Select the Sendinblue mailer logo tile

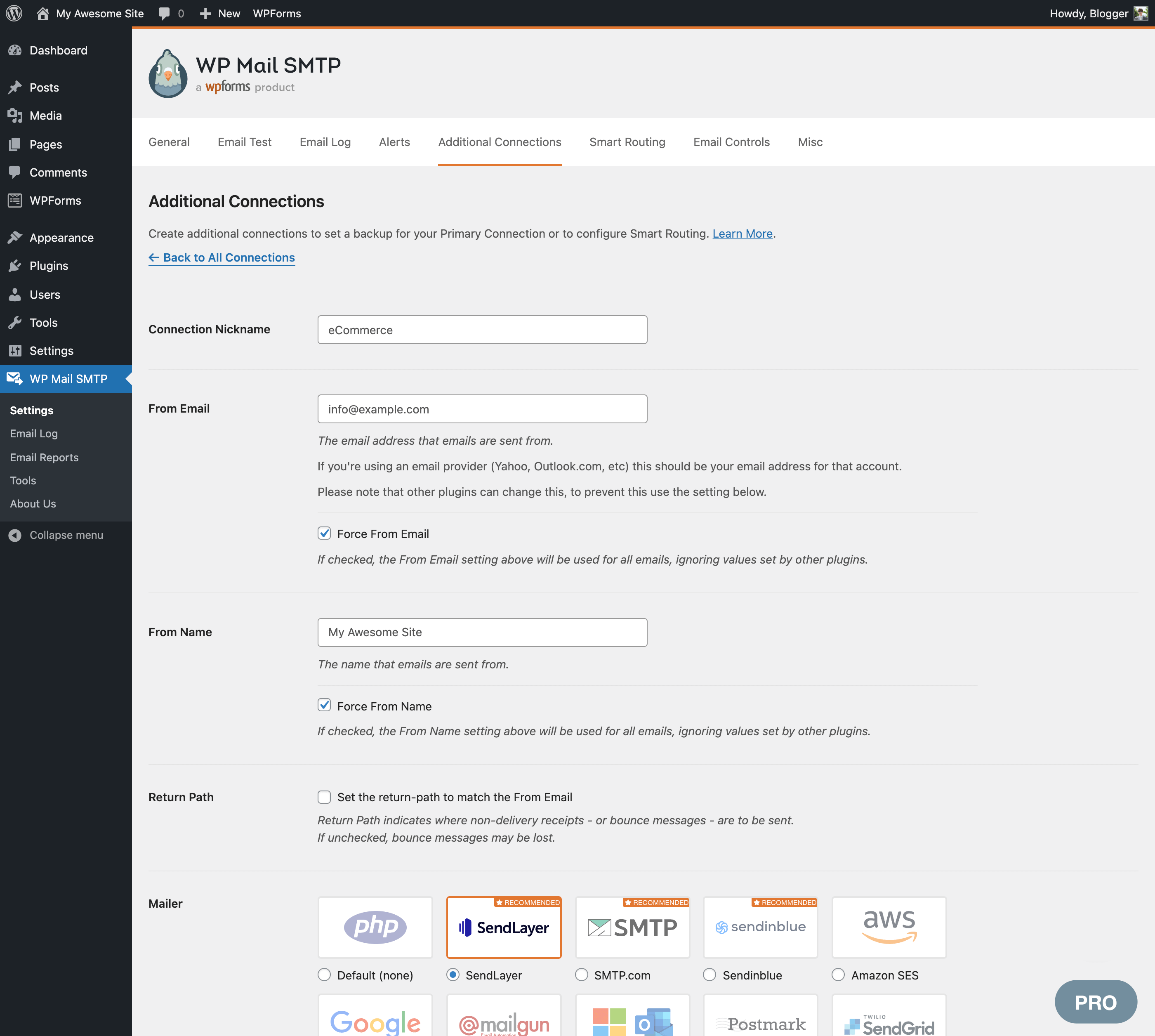click(760, 927)
